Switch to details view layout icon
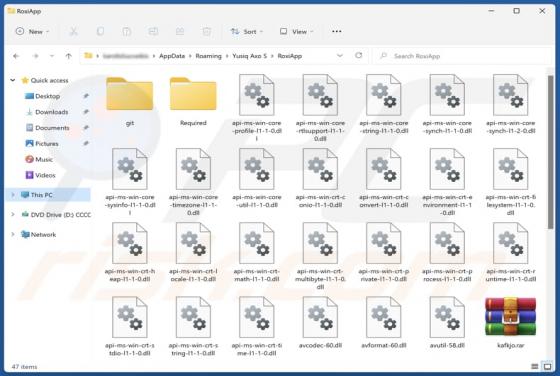Viewport: 560px width, 376px height. (x=535, y=366)
